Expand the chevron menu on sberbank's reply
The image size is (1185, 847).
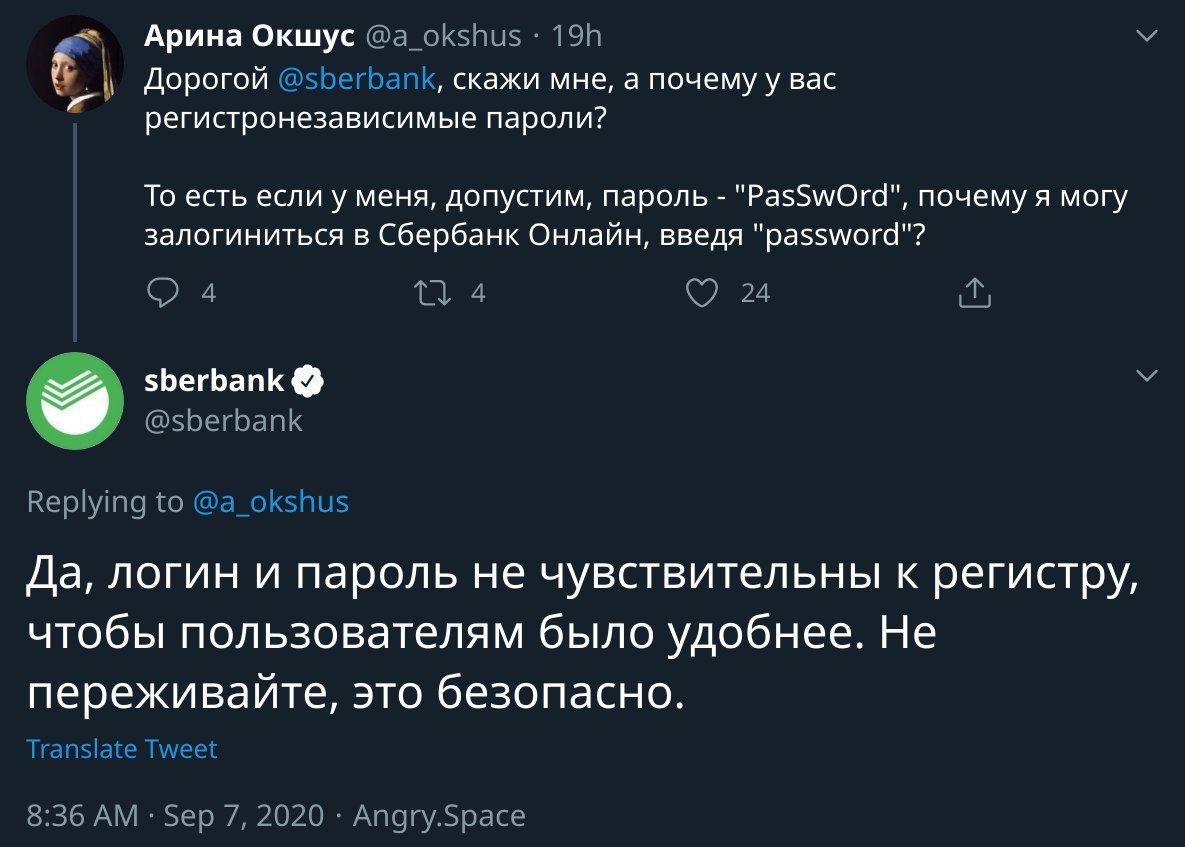pyautogui.click(x=1146, y=376)
